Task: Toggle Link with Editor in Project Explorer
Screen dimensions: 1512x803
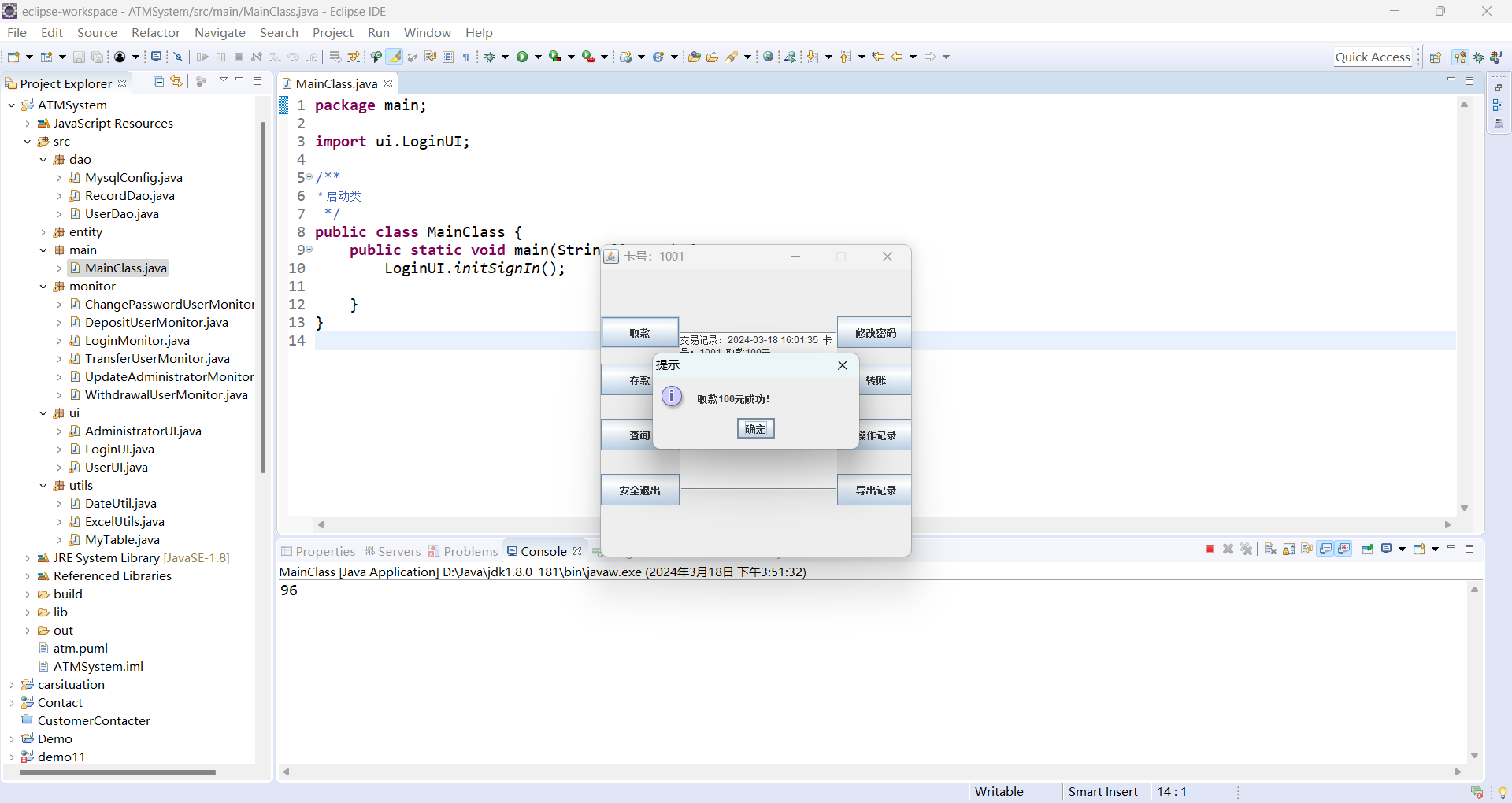Action: click(x=176, y=81)
